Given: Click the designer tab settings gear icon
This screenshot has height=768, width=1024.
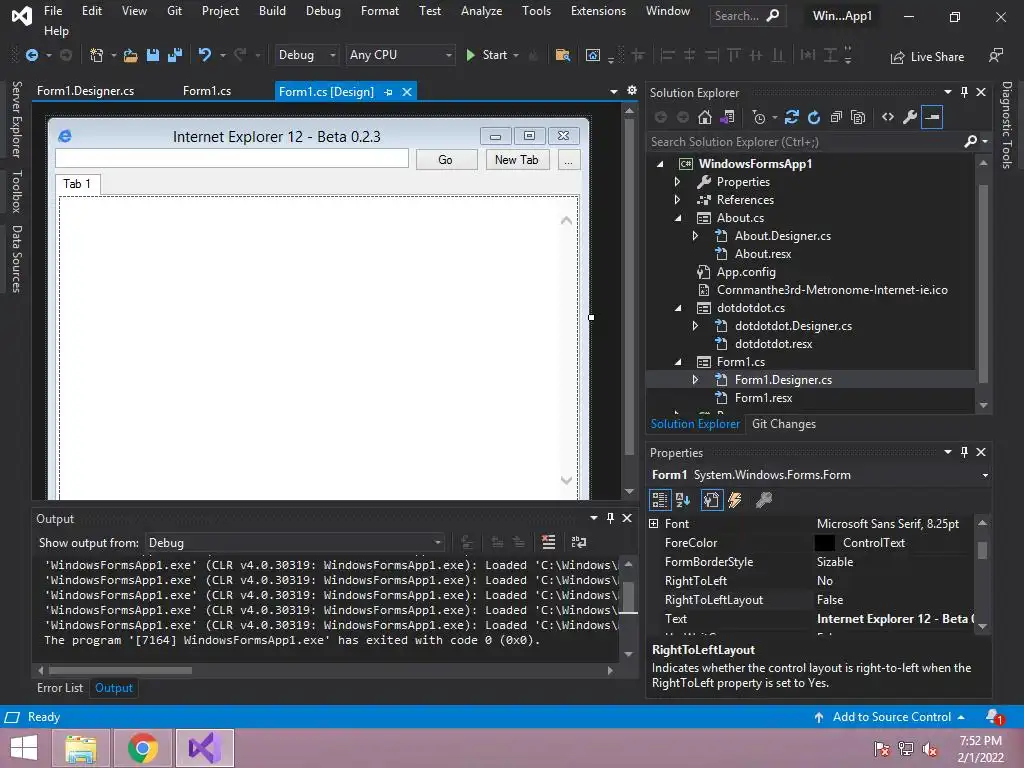Looking at the screenshot, I should (632, 91).
